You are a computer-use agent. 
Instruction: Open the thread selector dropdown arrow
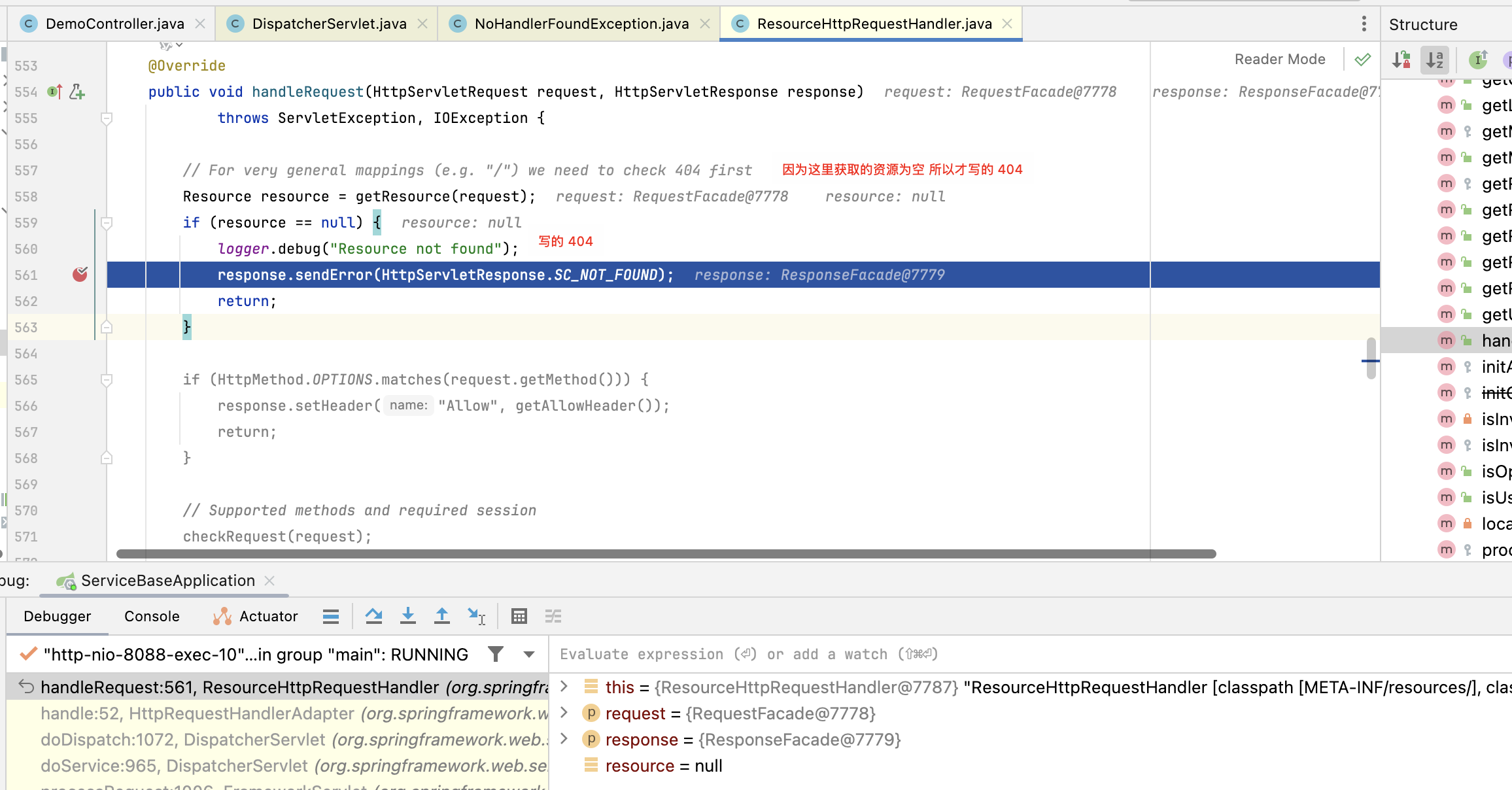point(529,654)
